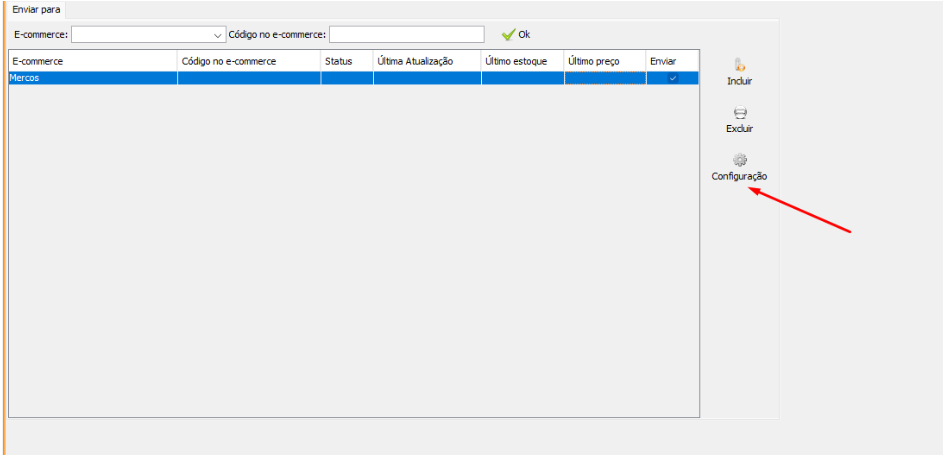Sort by the E-commerce column header

click(93, 61)
